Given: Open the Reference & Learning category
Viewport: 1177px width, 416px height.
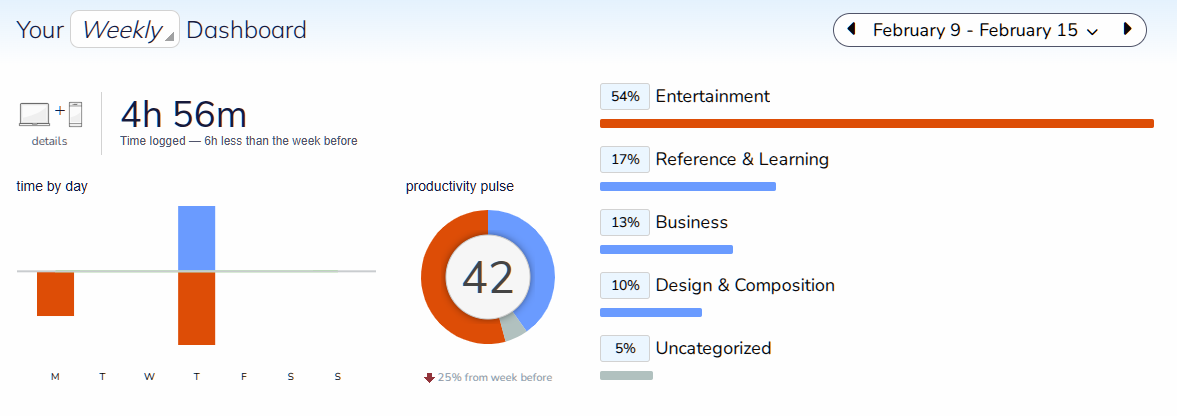Looking at the screenshot, I should (x=742, y=159).
